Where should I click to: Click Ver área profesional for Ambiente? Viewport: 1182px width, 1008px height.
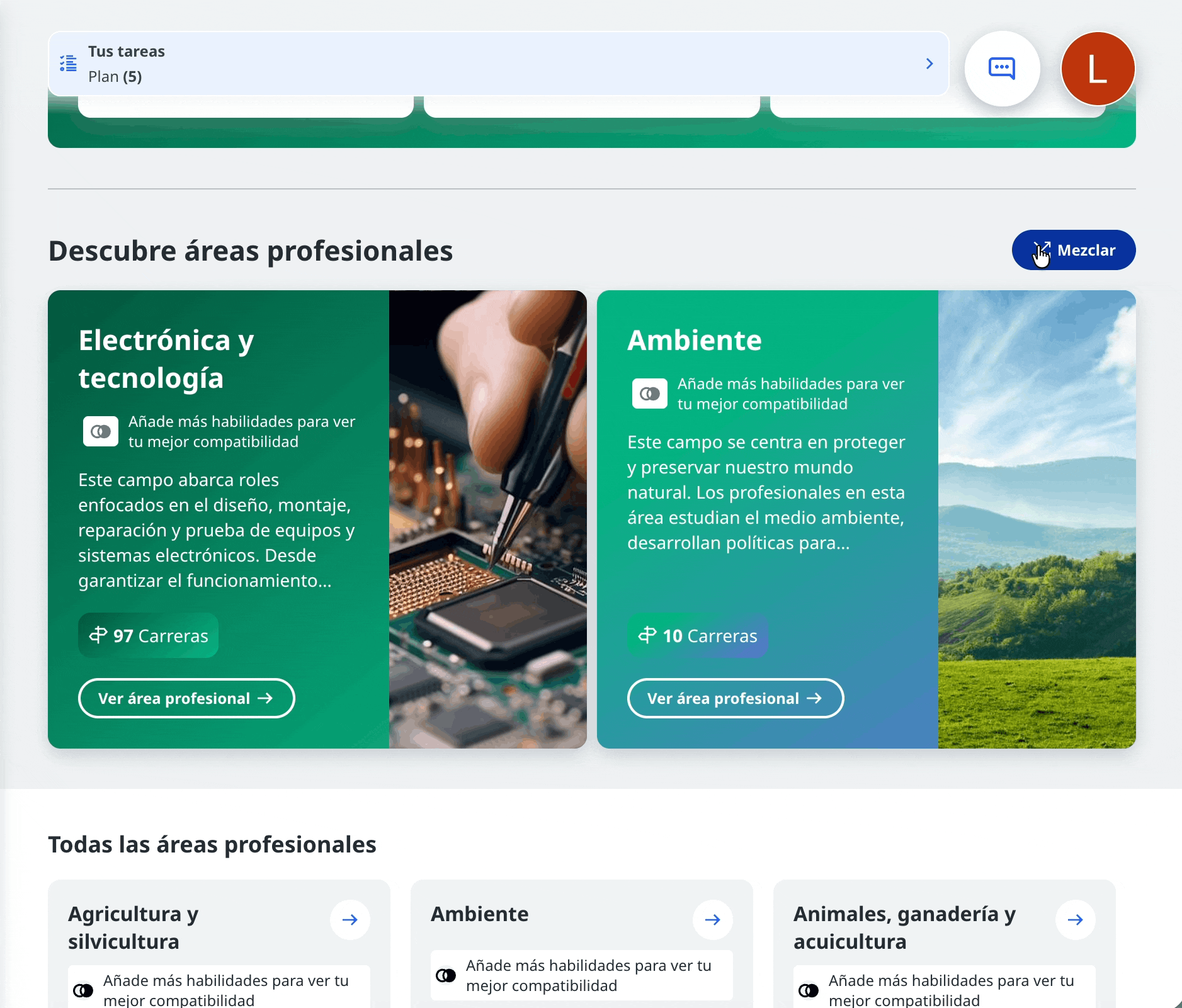coord(735,698)
